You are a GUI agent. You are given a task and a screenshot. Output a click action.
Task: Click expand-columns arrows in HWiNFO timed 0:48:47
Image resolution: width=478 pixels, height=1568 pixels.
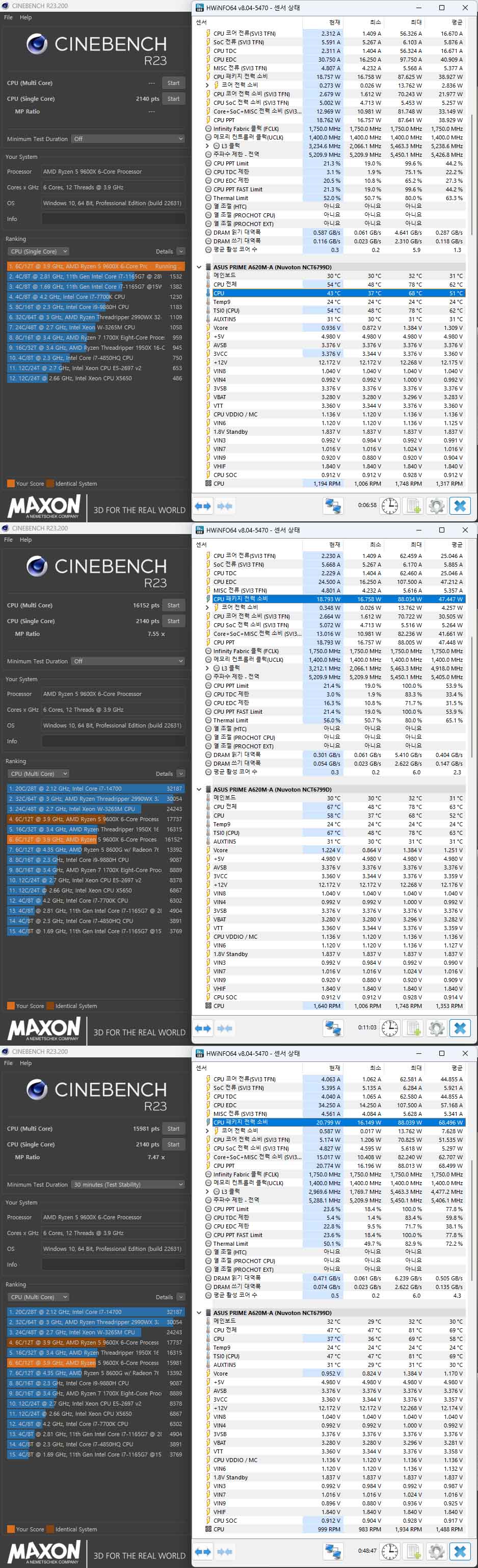pos(203,1551)
